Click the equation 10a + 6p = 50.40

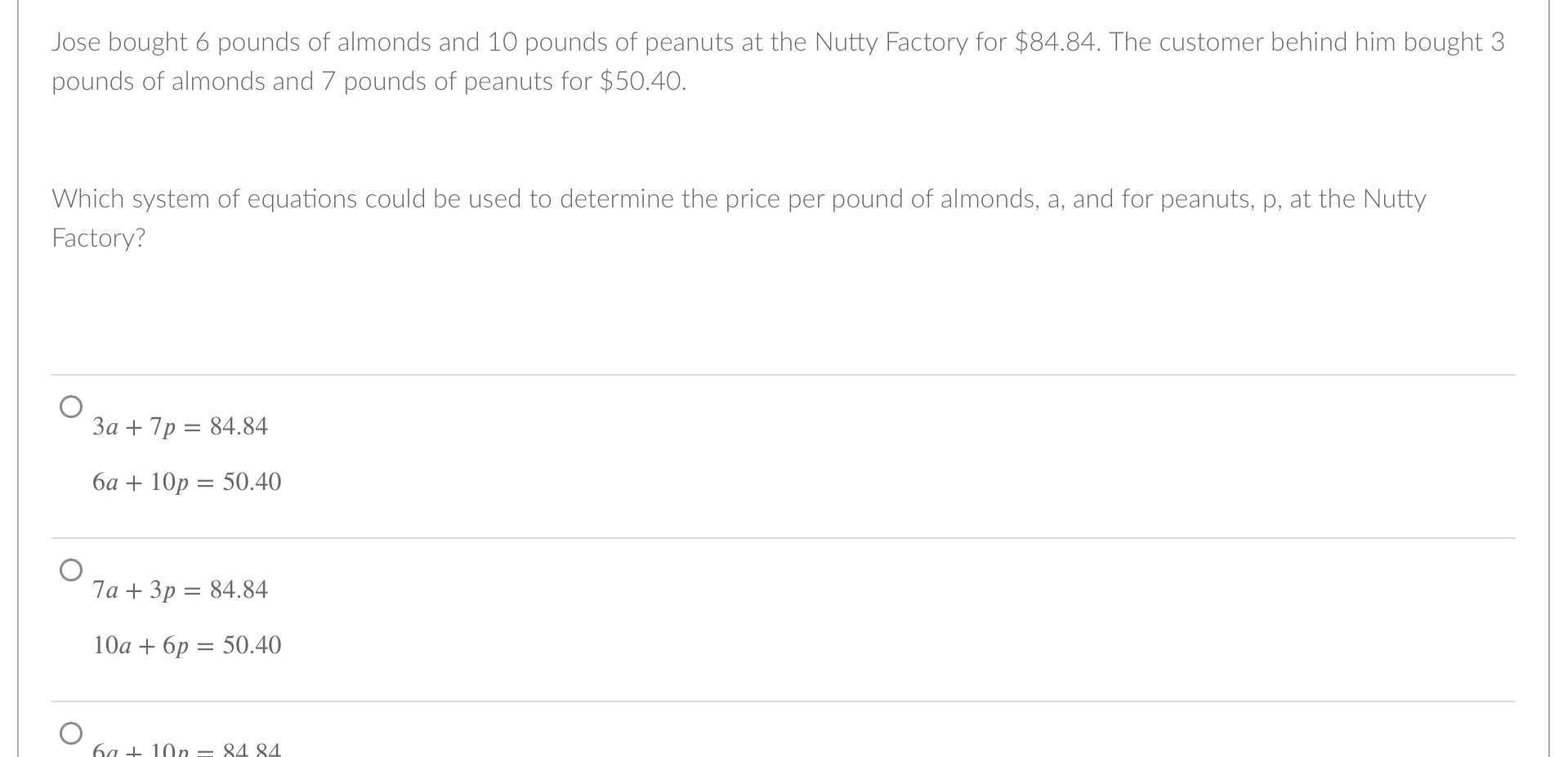(187, 645)
